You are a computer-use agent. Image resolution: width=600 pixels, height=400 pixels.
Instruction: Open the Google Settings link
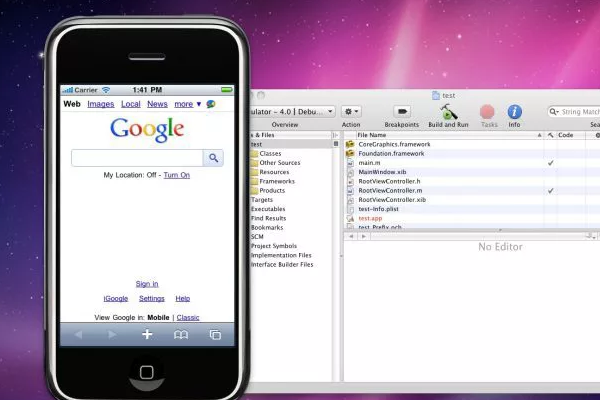152,299
